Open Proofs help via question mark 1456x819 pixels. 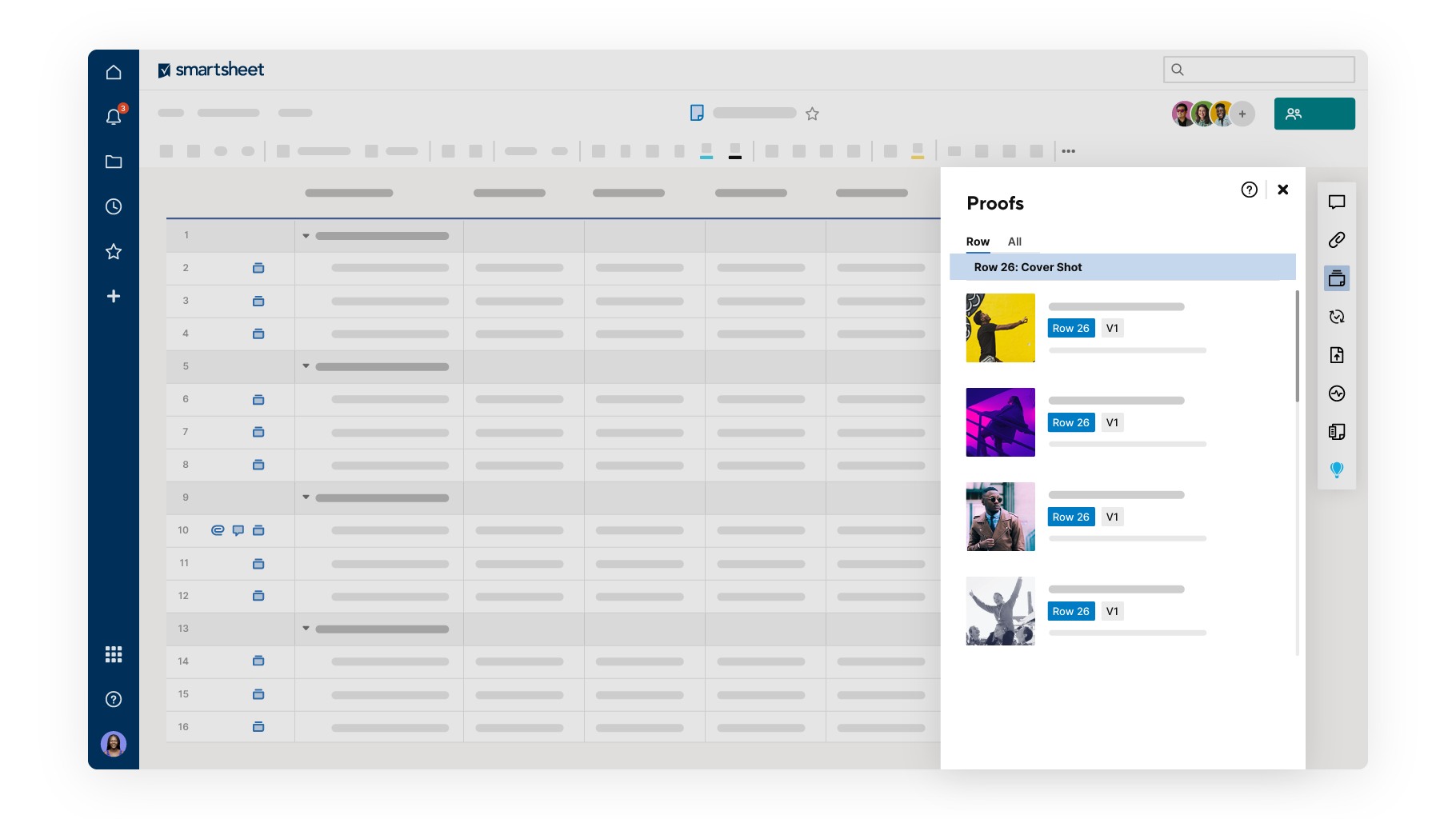1249,190
